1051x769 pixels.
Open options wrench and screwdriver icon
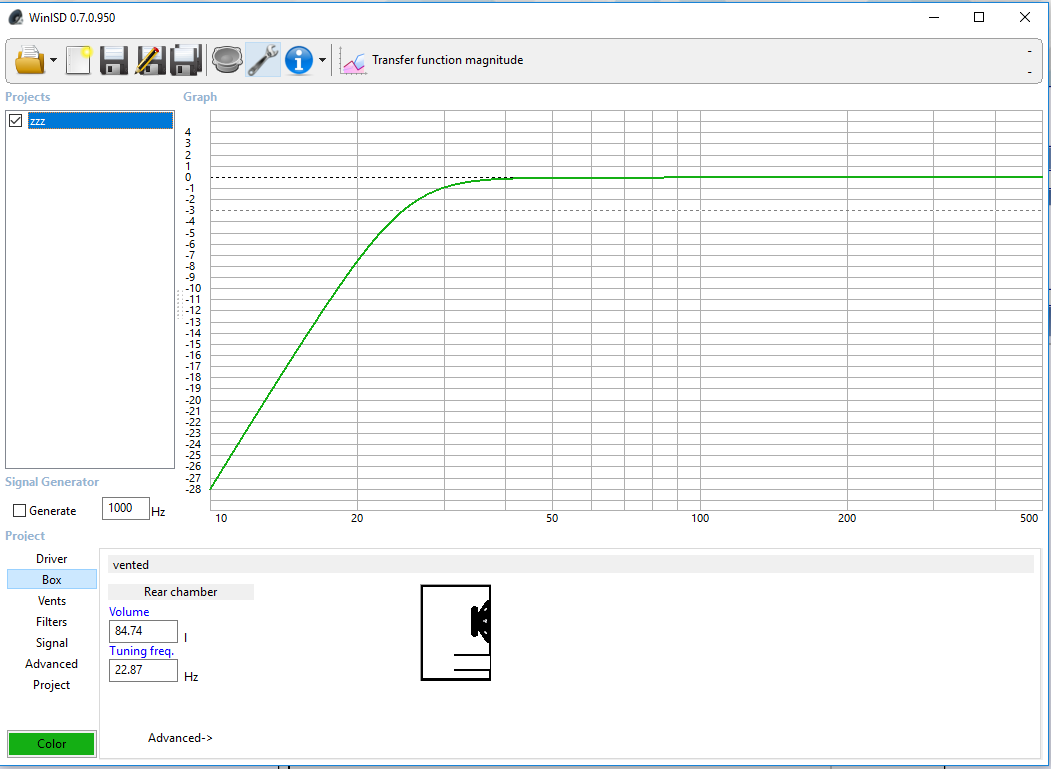[263, 60]
